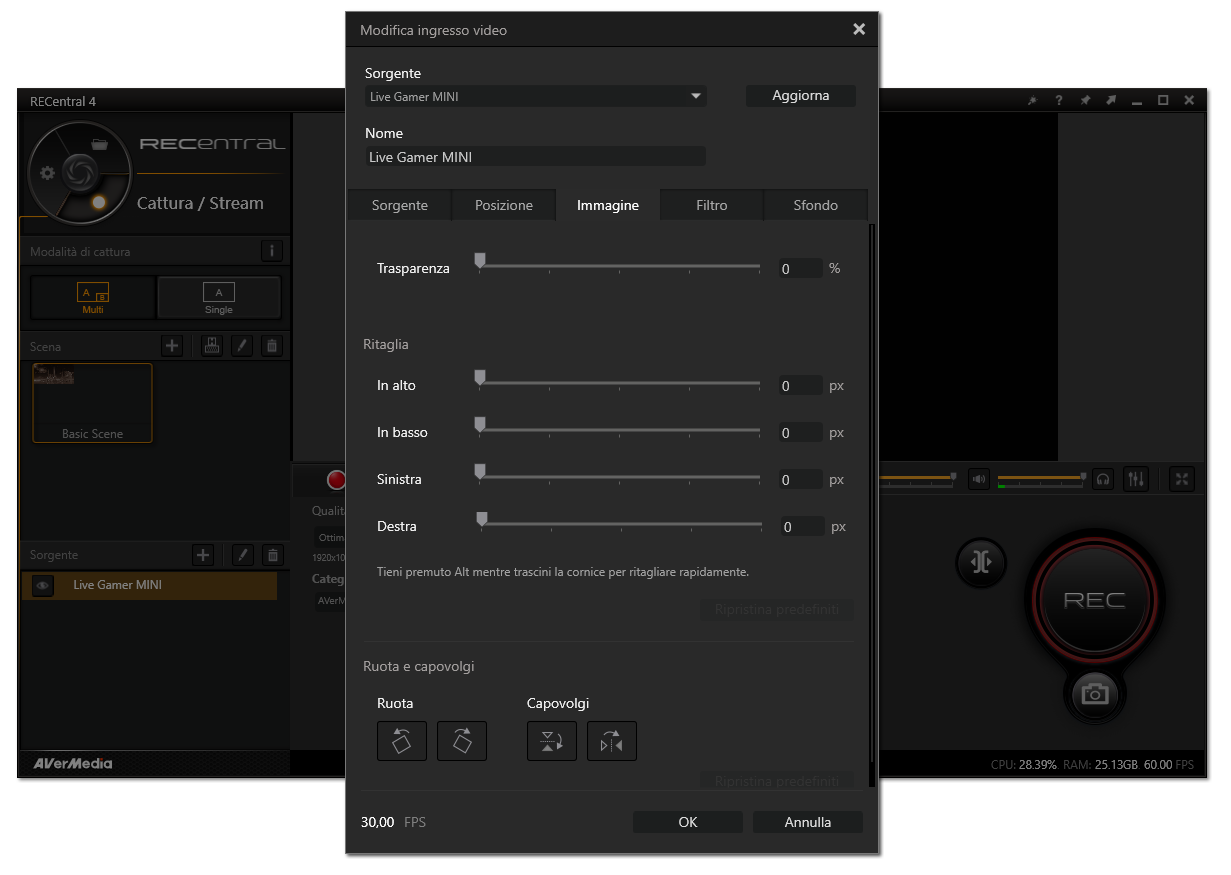Select Multi capture mode
The image size is (1231, 875).
click(x=93, y=297)
